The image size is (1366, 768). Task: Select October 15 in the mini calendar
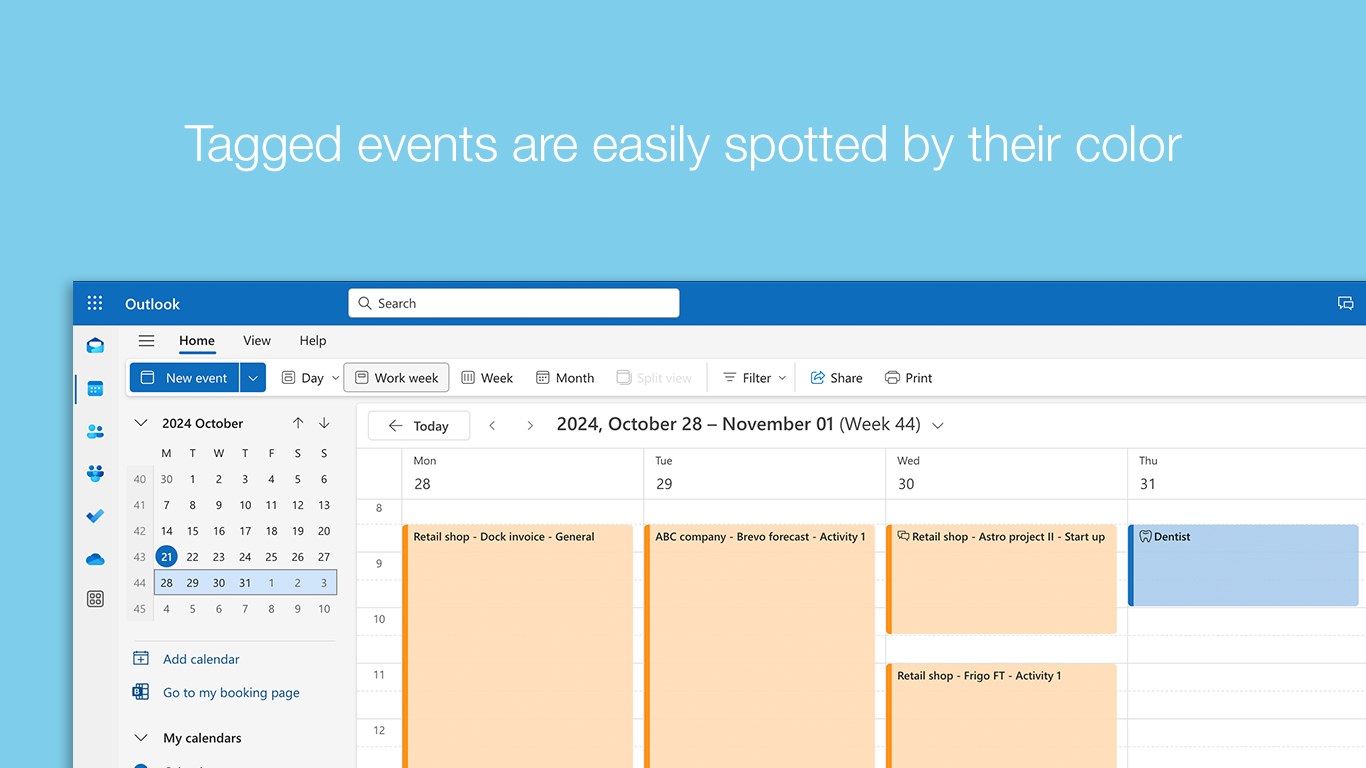coord(193,531)
